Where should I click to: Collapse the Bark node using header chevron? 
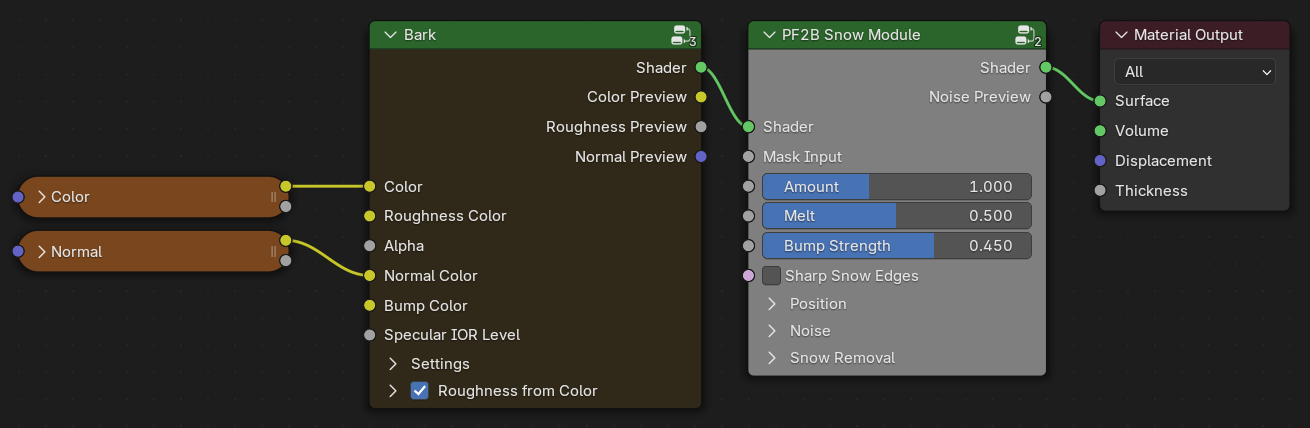click(390, 35)
